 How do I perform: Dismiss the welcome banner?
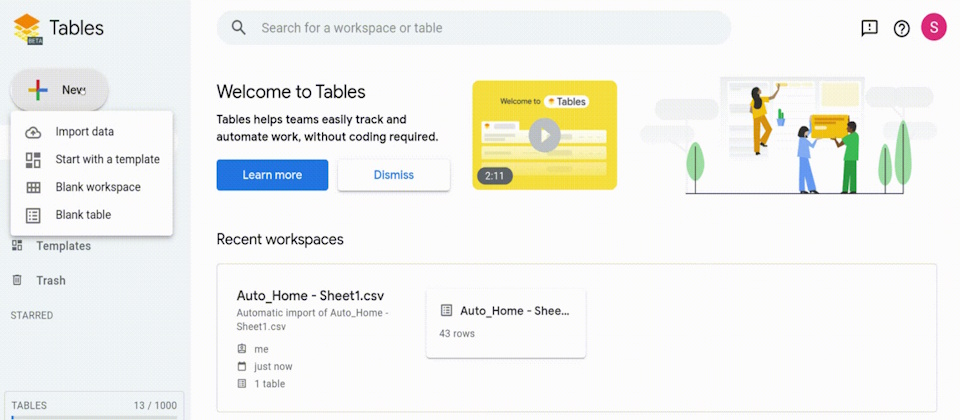[x=393, y=175]
